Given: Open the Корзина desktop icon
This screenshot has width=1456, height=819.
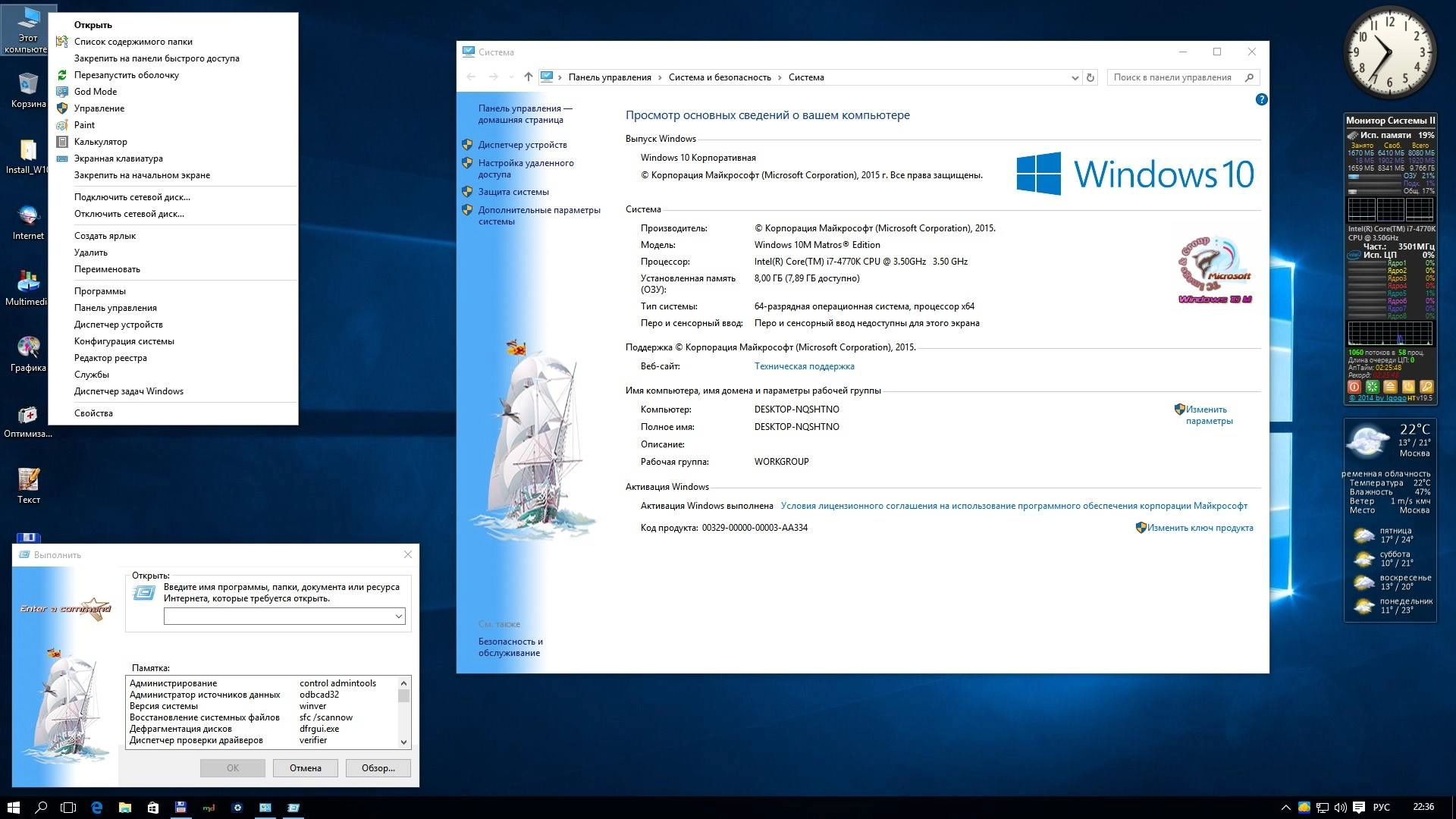Looking at the screenshot, I should coord(28,90).
